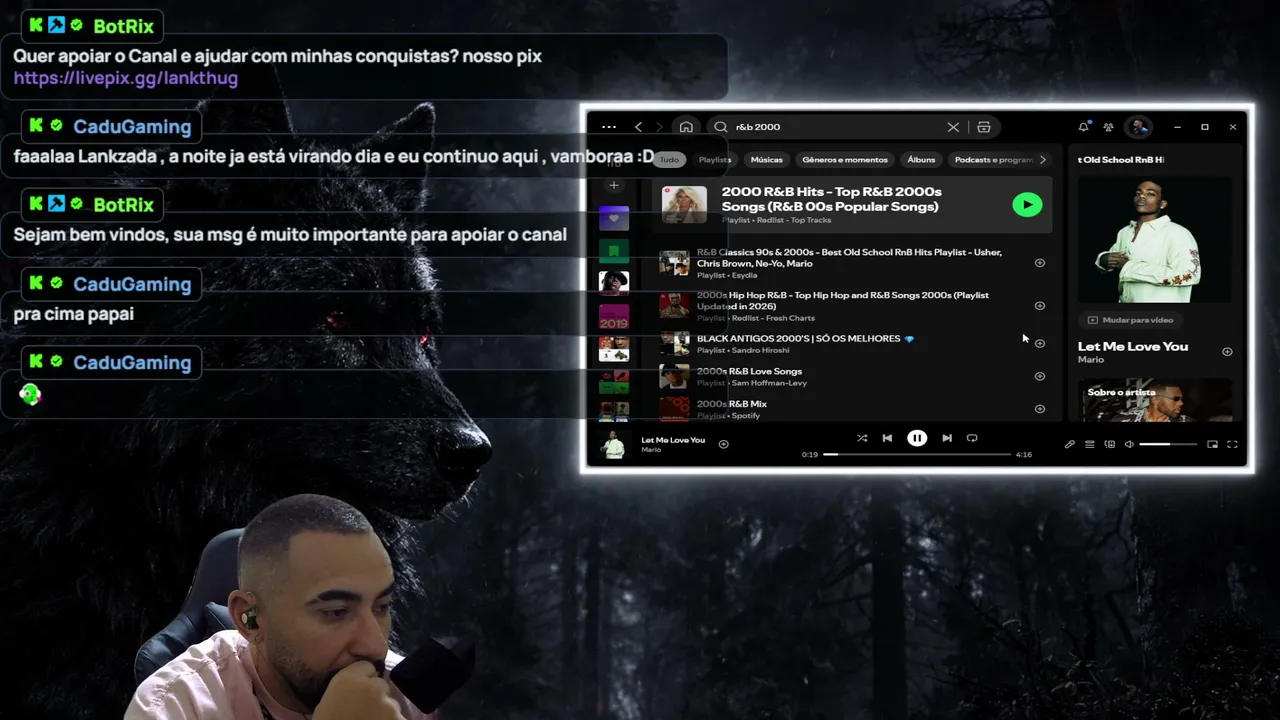
Task: Clear the 'r&b 2000' search text
Action: [953, 127]
